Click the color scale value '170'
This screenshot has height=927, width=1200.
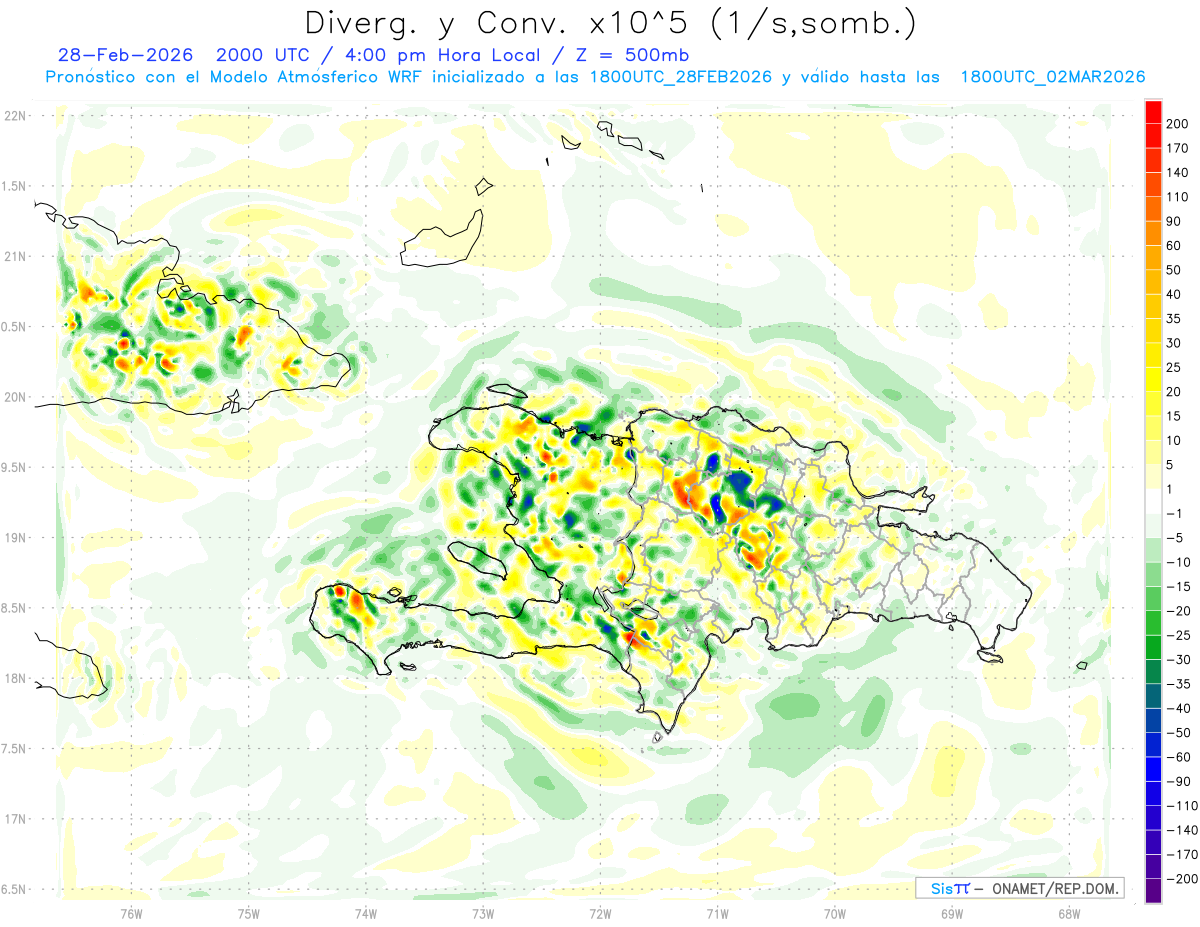(1178, 148)
